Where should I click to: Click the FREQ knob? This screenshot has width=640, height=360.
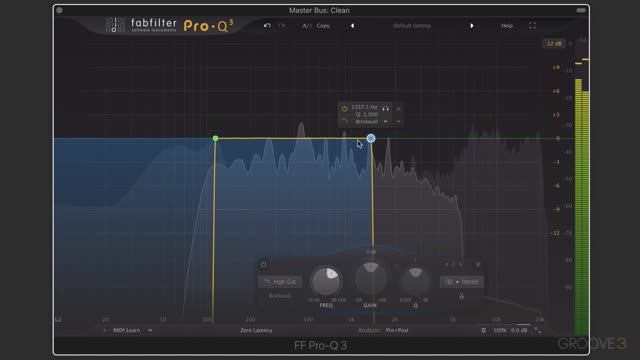tap(326, 281)
